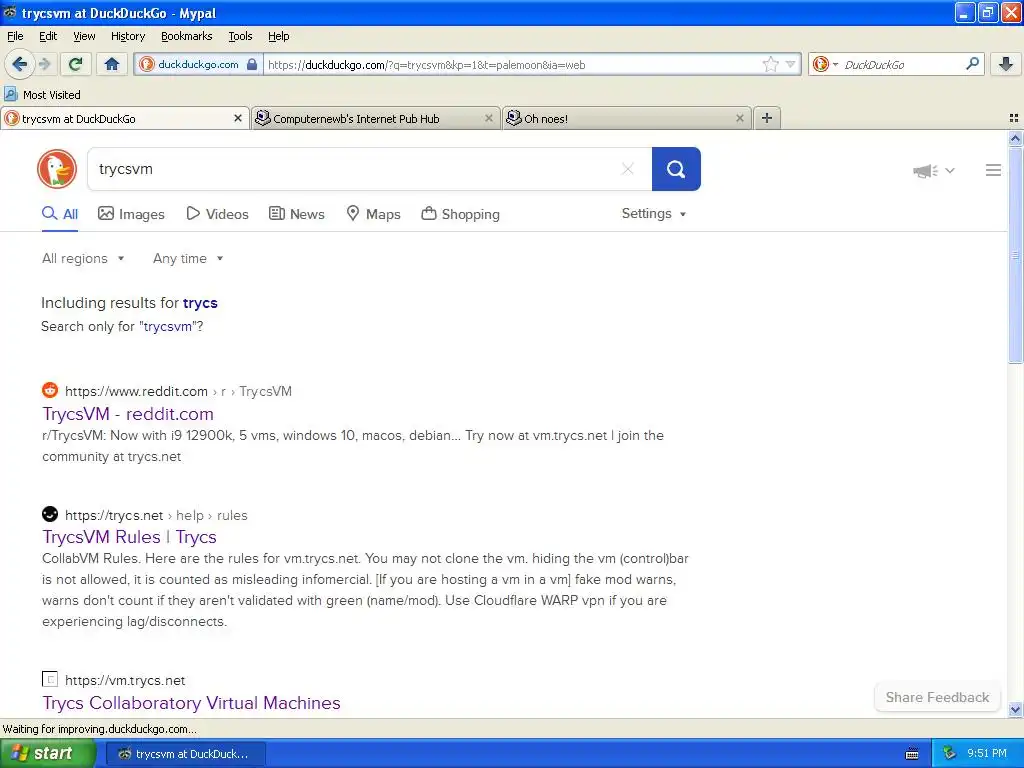Click the Share Feedback button
This screenshot has width=1024, height=768.
(x=937, y=697)
